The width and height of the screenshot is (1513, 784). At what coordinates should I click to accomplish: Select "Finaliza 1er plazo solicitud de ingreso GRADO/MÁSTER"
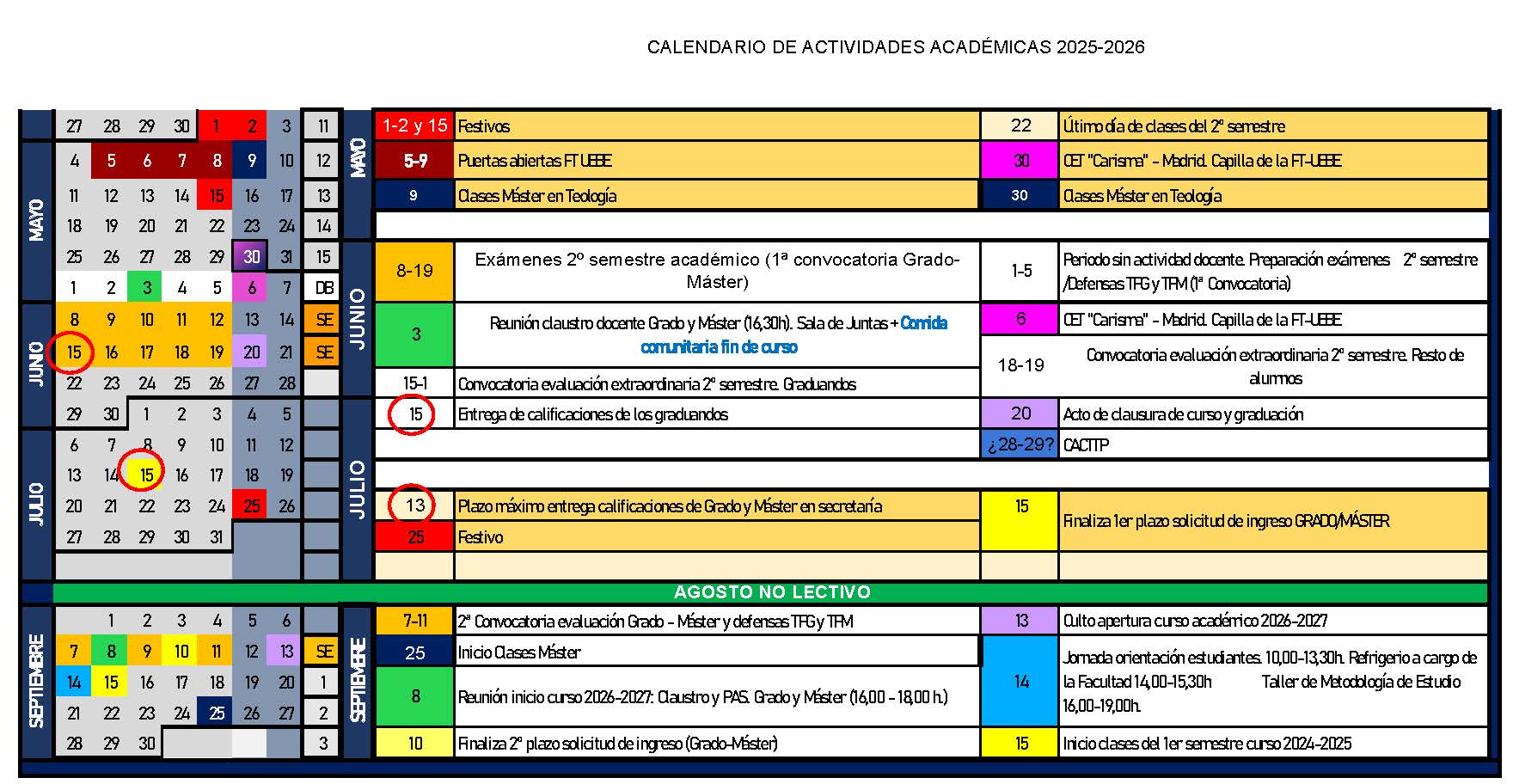coord(1226,521)
